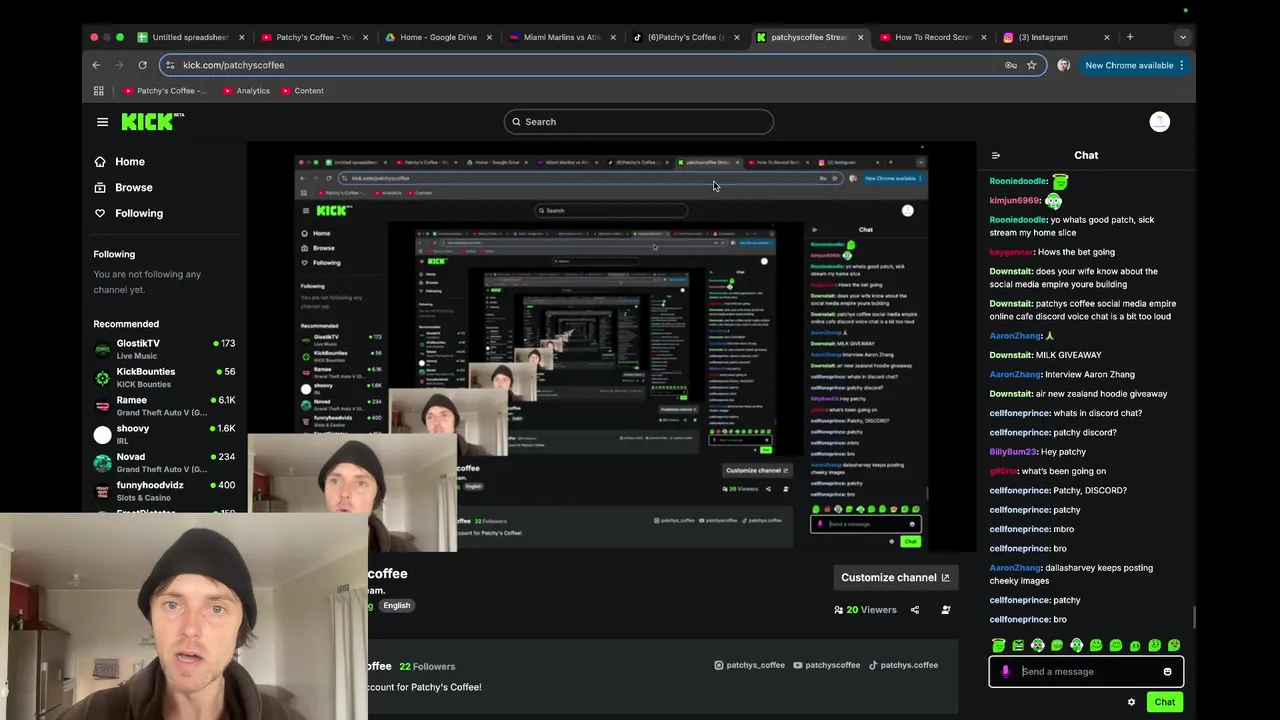Screen dimensions: 1280x720
Task: Open the Content bookmark
Action: point(302,91)
